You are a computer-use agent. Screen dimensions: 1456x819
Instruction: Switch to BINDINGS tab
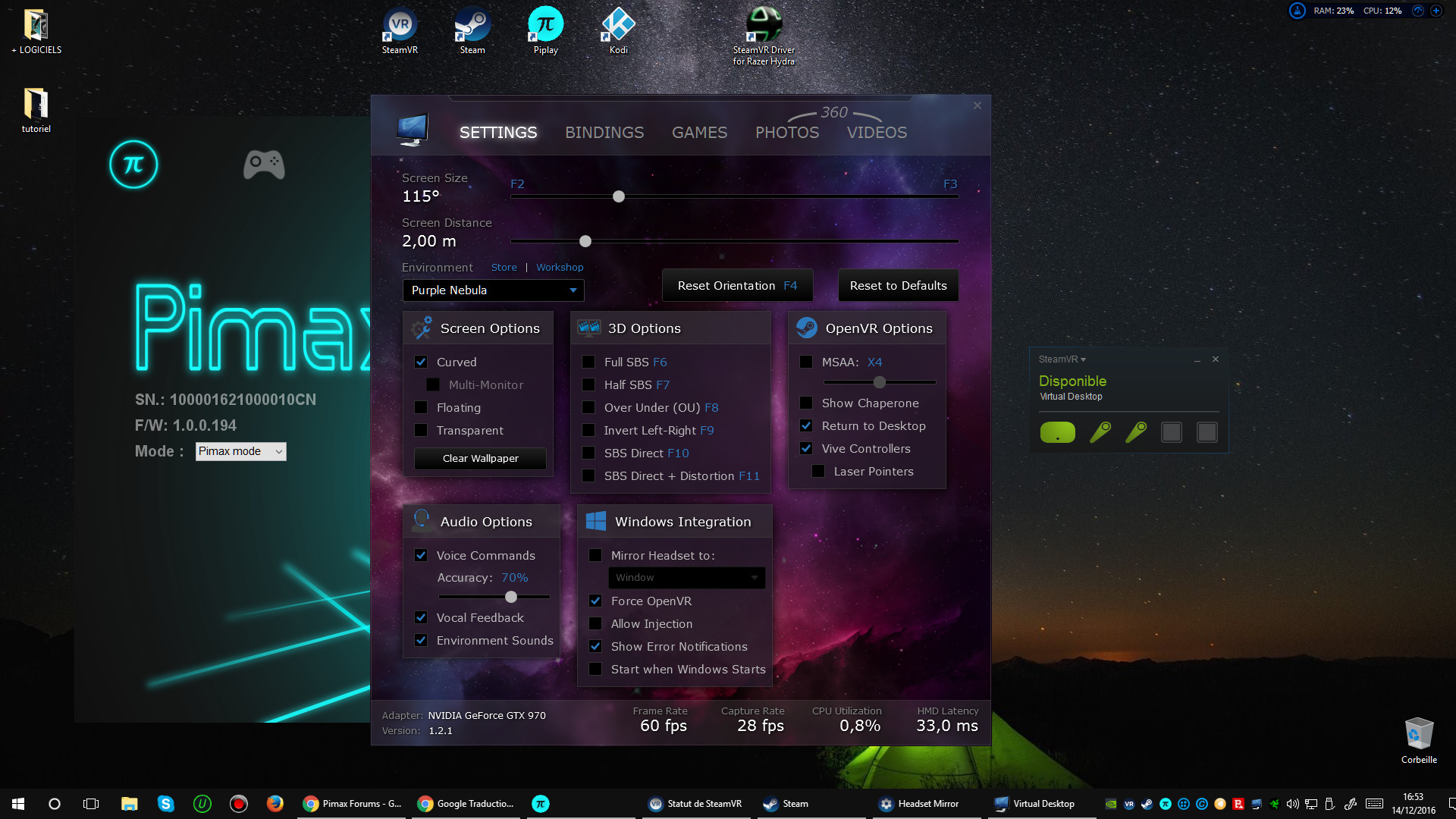(x=604, y=133)
